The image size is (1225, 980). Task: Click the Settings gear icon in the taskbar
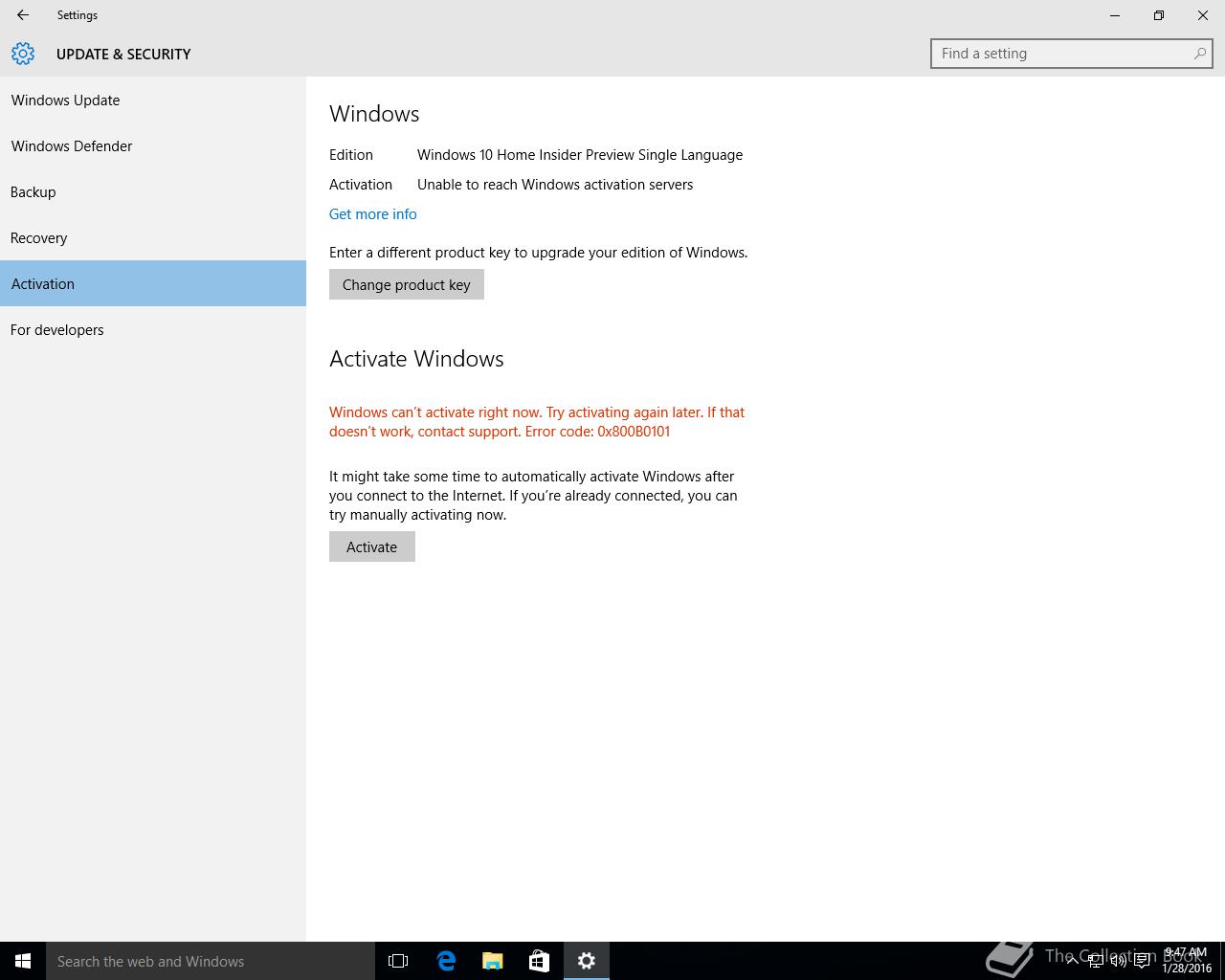587,961
